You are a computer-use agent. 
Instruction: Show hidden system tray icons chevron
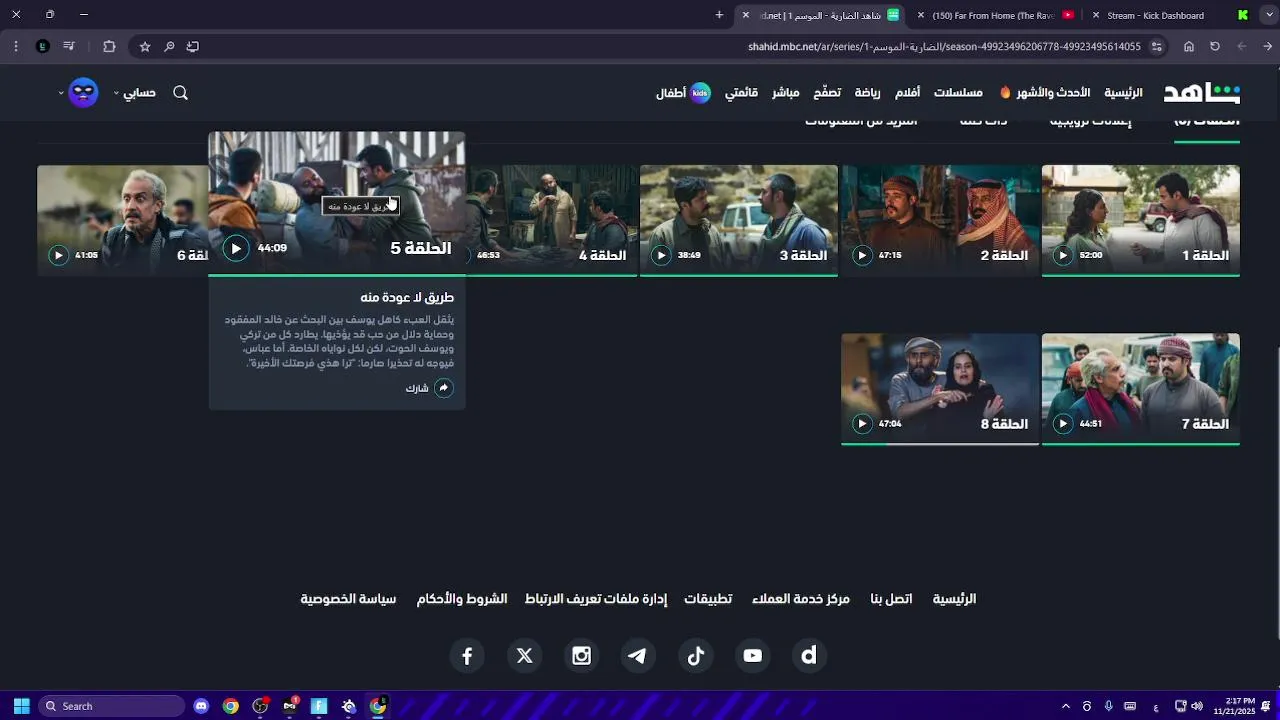point(1065,706)
